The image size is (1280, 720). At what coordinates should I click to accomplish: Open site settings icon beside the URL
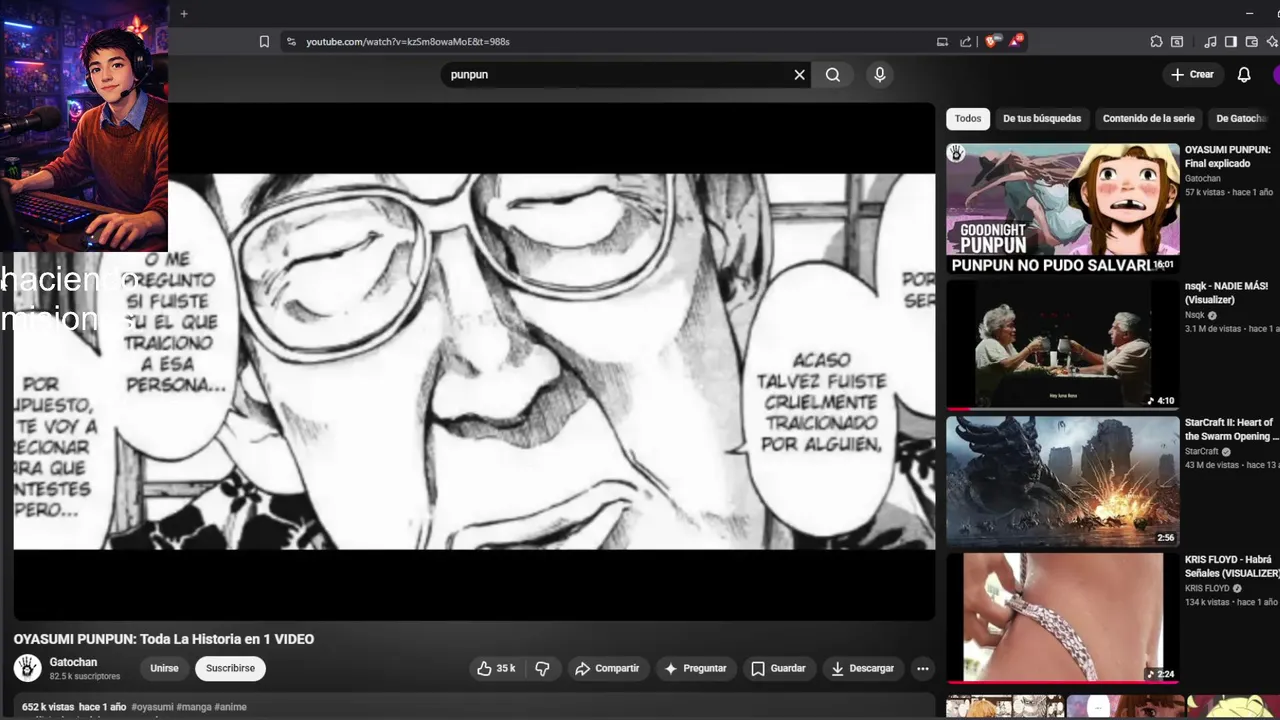[x=291, y=42]
